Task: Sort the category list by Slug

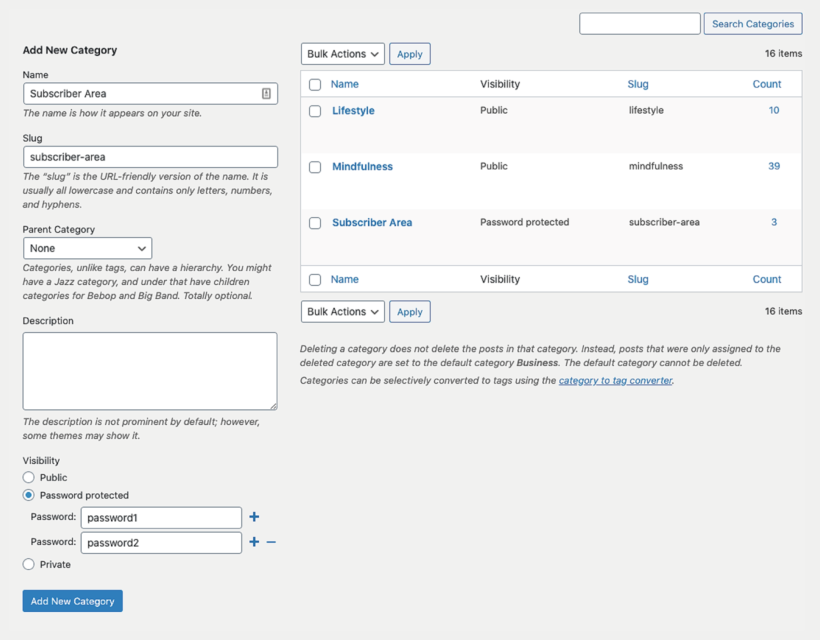Action: pos(637,84)
